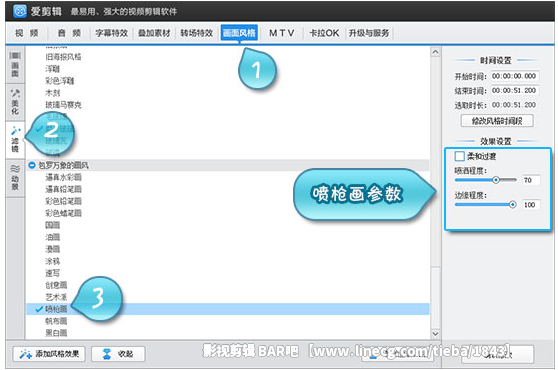This screenshot has width=558, height=370.
Task: Go to the 视频 tab
Action: [x=27, y=33]
